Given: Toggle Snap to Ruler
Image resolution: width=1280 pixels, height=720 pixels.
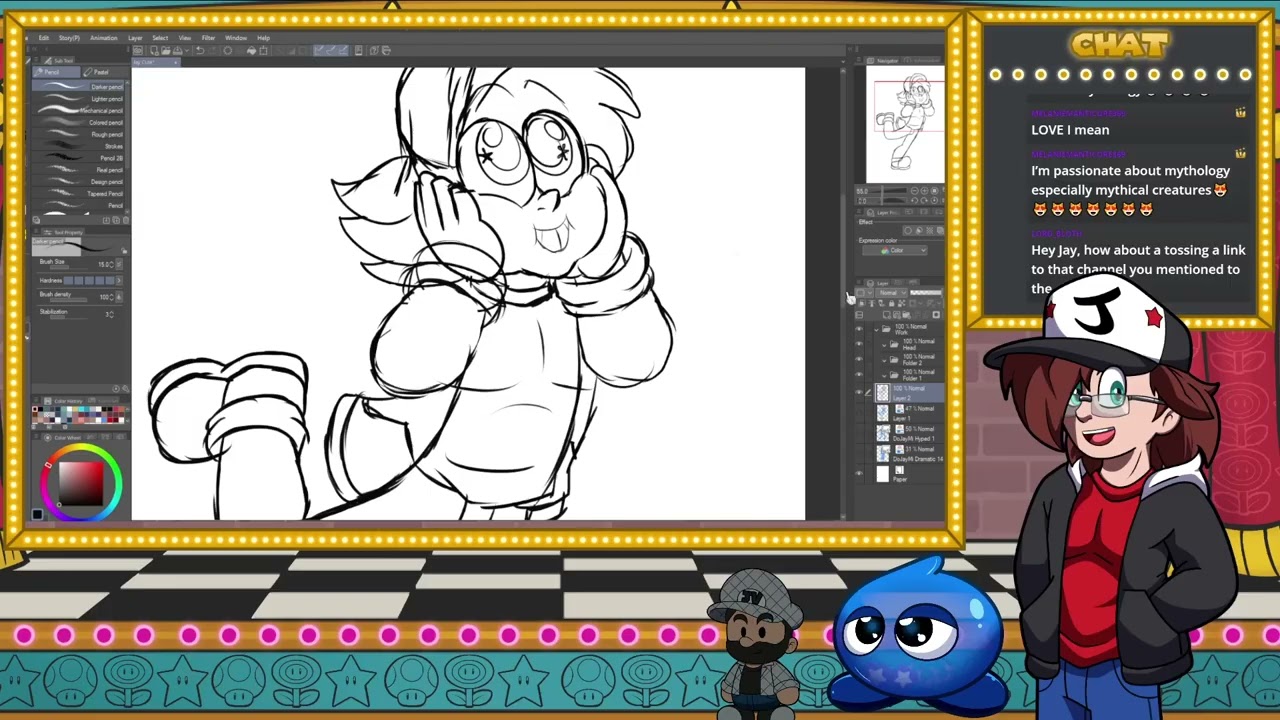Looking at the screenshot, I should 320,50.
